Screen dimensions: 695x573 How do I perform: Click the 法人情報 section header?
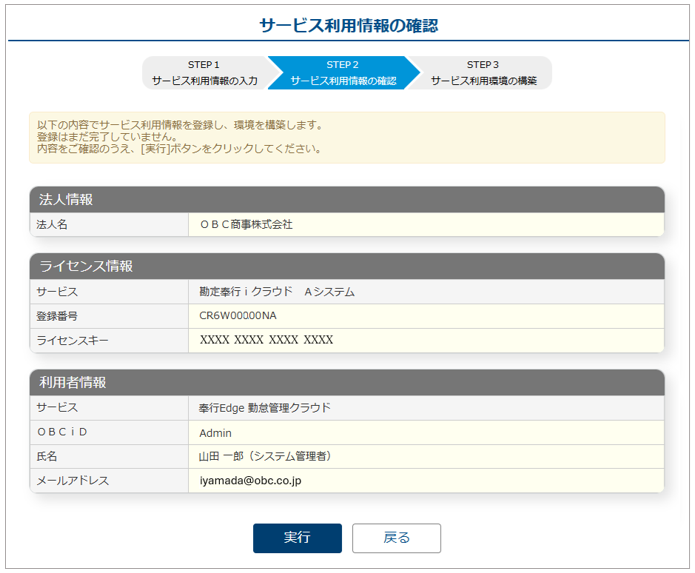pyautogui.click(x=347, y=199)
